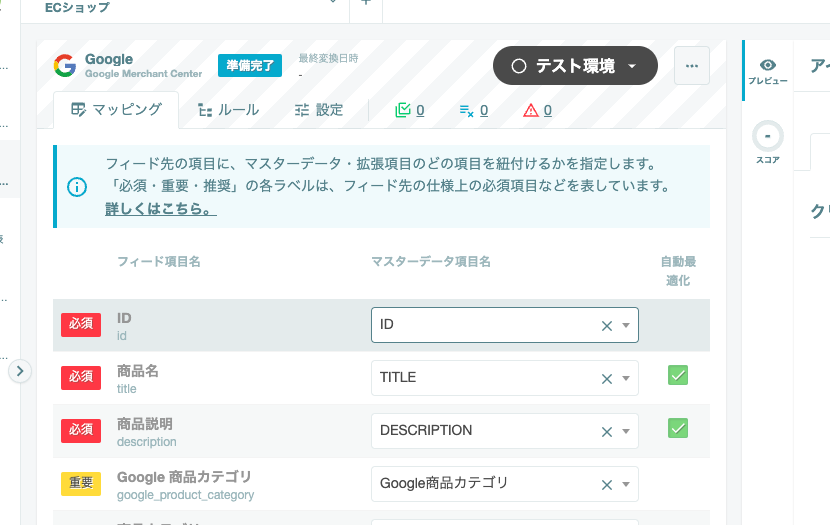Expand the TITLE mapping dropdown arrow

click(x=626, y=378)
